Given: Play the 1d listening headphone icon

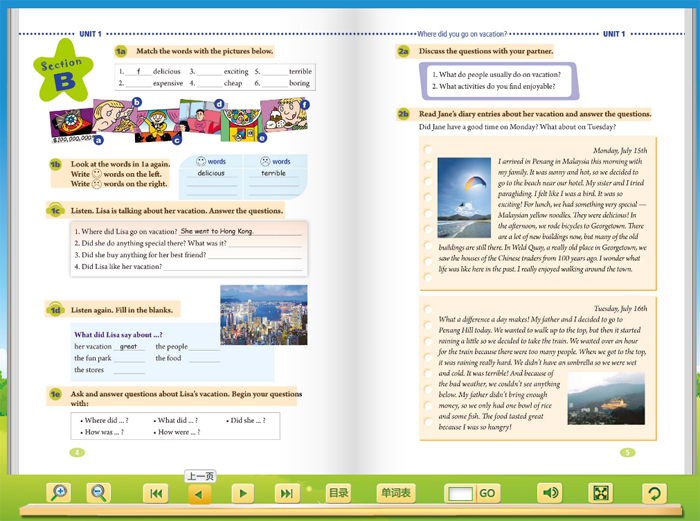Looking at the screenshot, I should (x=55, y=309).
